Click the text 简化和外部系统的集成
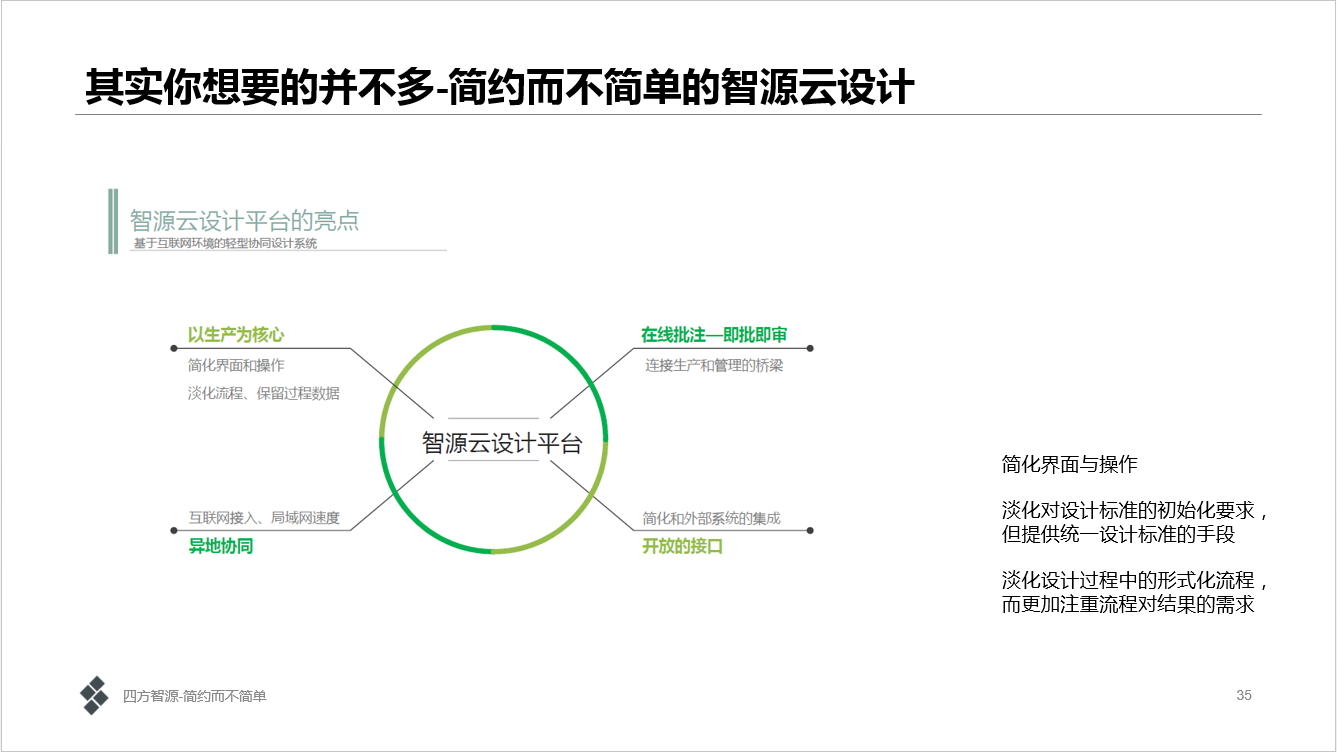The image size is (1337, 752). click(711, 518)
